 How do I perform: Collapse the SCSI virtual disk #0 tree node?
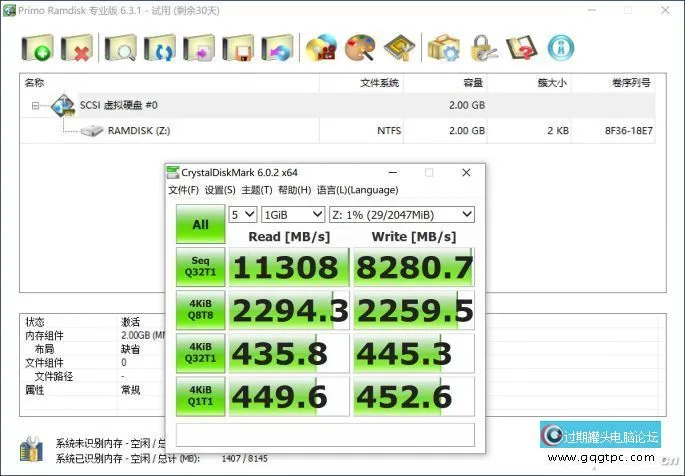tap(35, 106)
